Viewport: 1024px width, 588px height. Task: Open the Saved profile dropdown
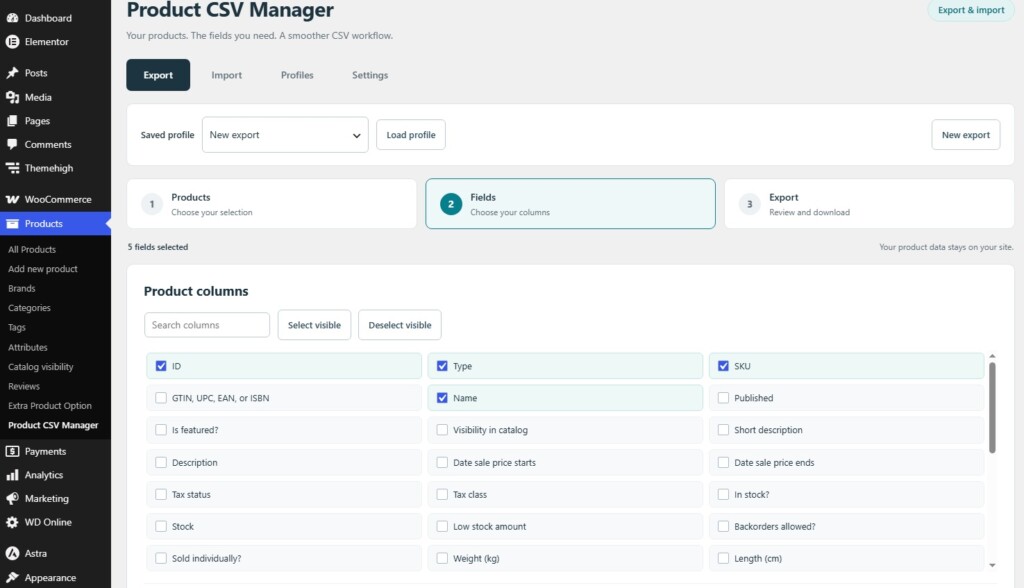tap(285, 135)
